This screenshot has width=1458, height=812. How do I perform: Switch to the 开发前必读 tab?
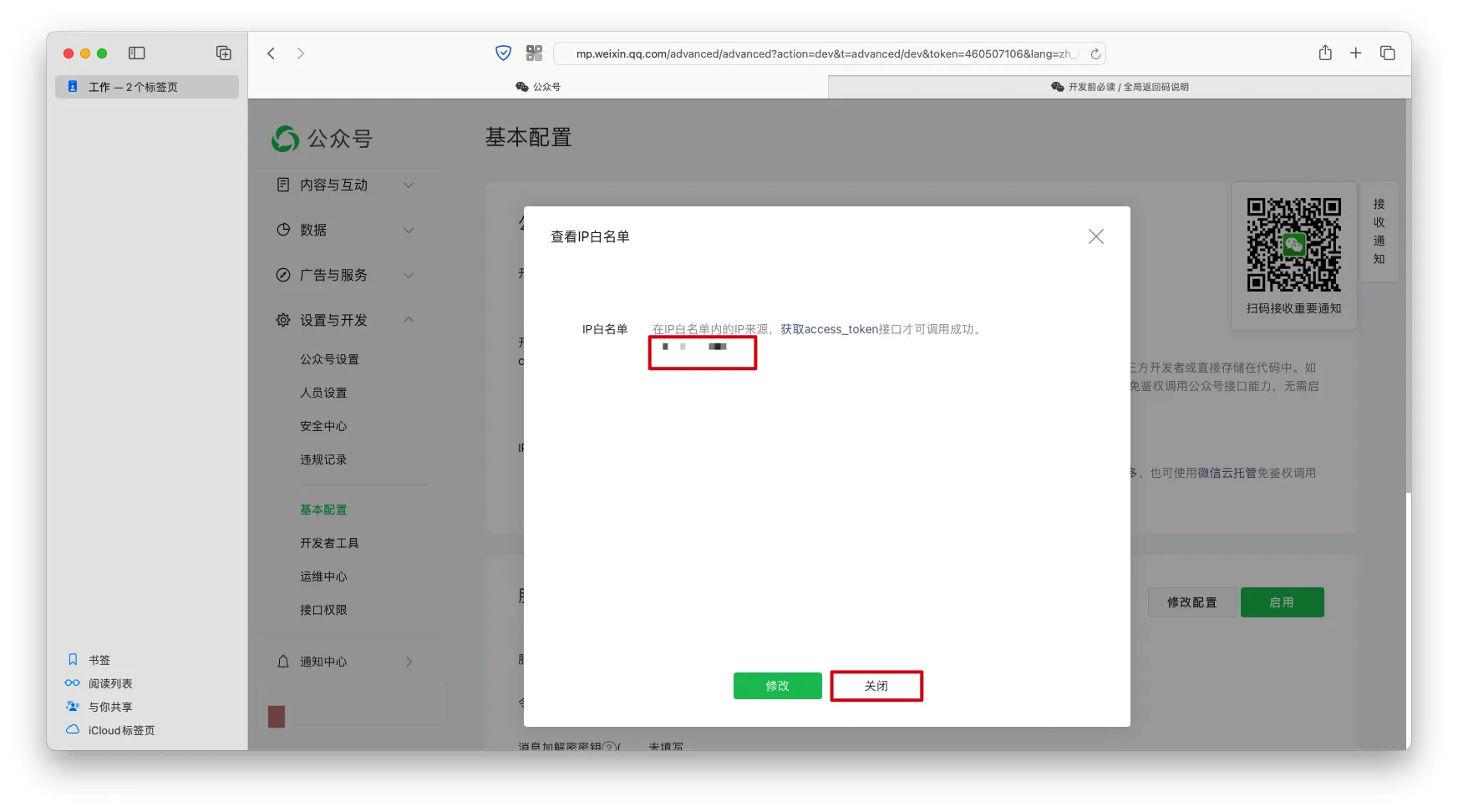point(1119,87)
